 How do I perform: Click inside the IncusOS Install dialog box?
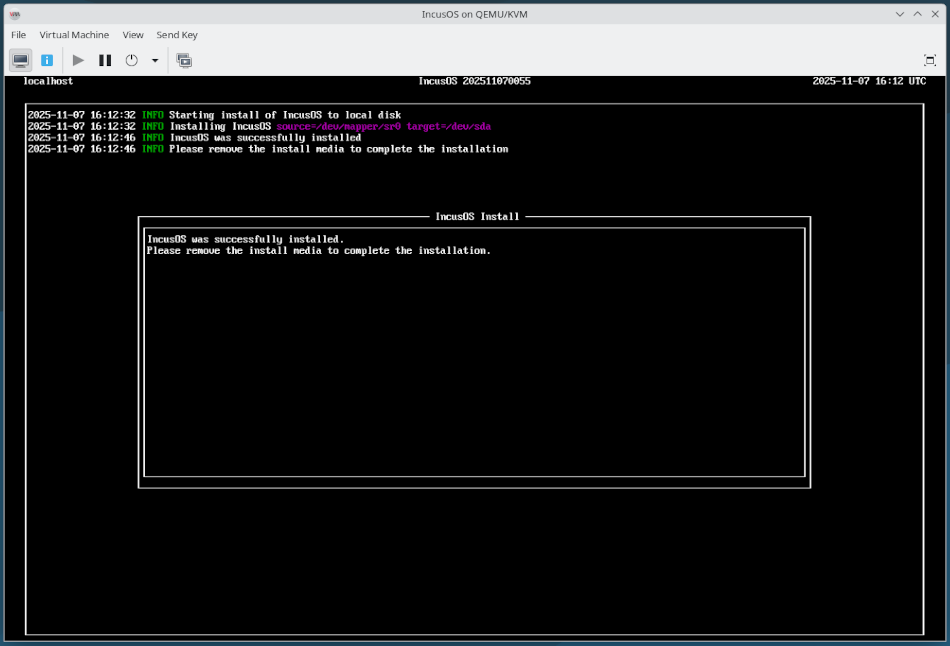tap(475, 350)
